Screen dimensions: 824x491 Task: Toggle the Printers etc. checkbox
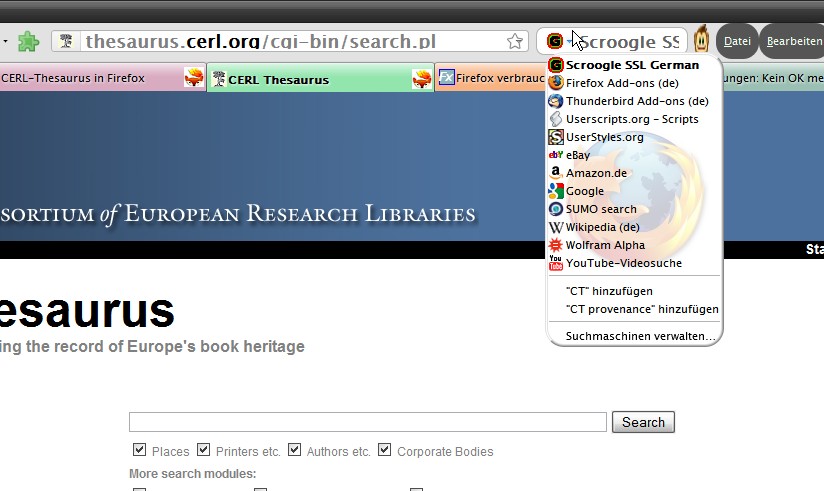(x=203, y=450)
